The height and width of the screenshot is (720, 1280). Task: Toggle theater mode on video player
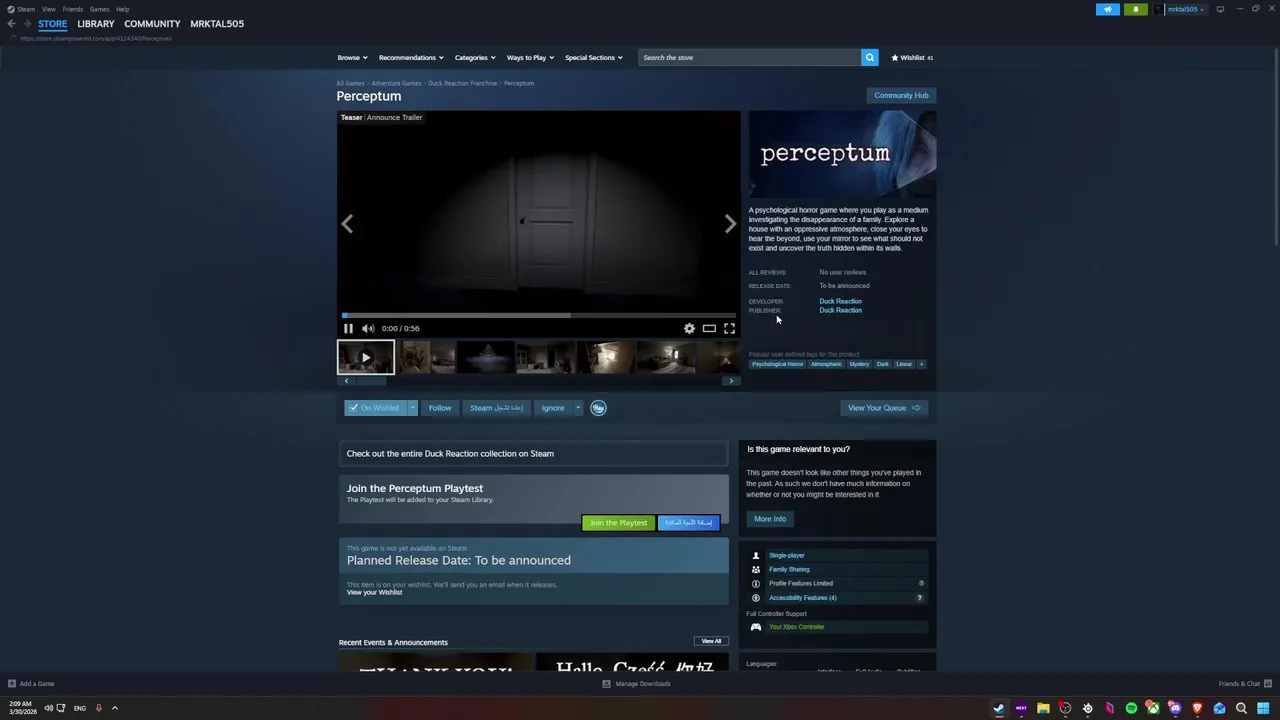click(709, 328)
